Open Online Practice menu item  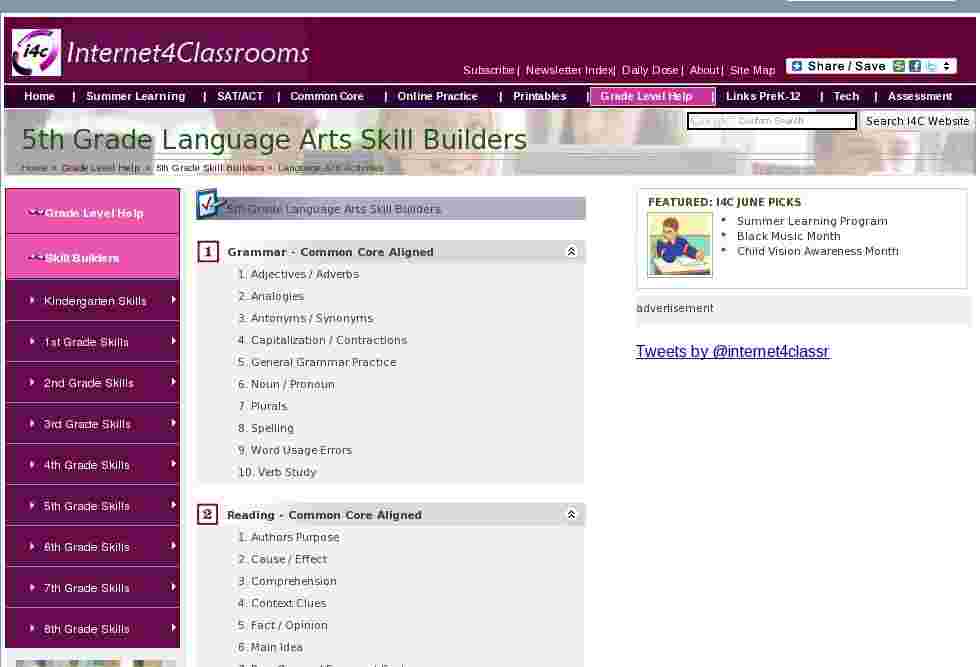point(438,96)
